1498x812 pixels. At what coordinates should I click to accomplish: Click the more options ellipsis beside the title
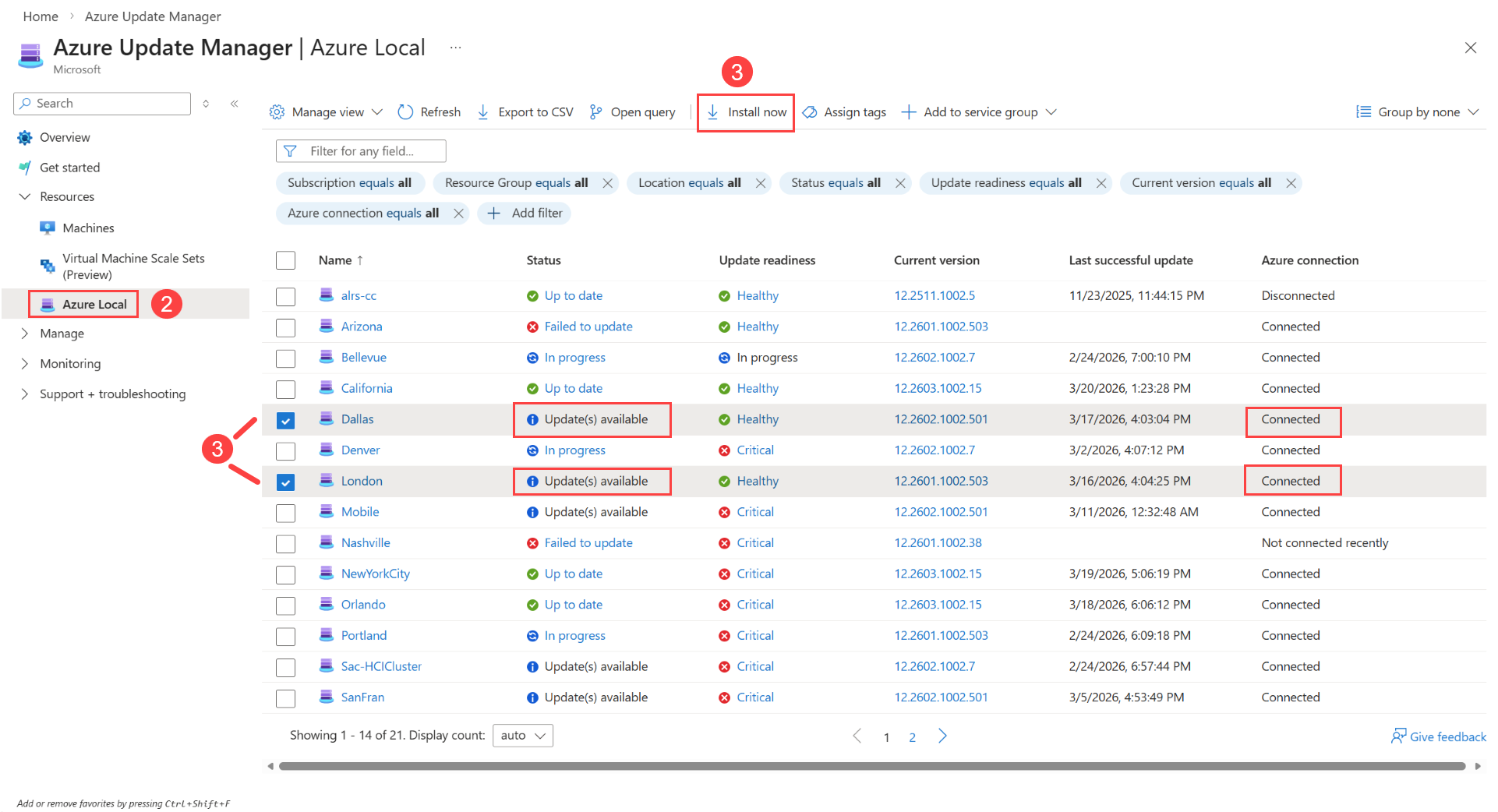click(456, 48)
